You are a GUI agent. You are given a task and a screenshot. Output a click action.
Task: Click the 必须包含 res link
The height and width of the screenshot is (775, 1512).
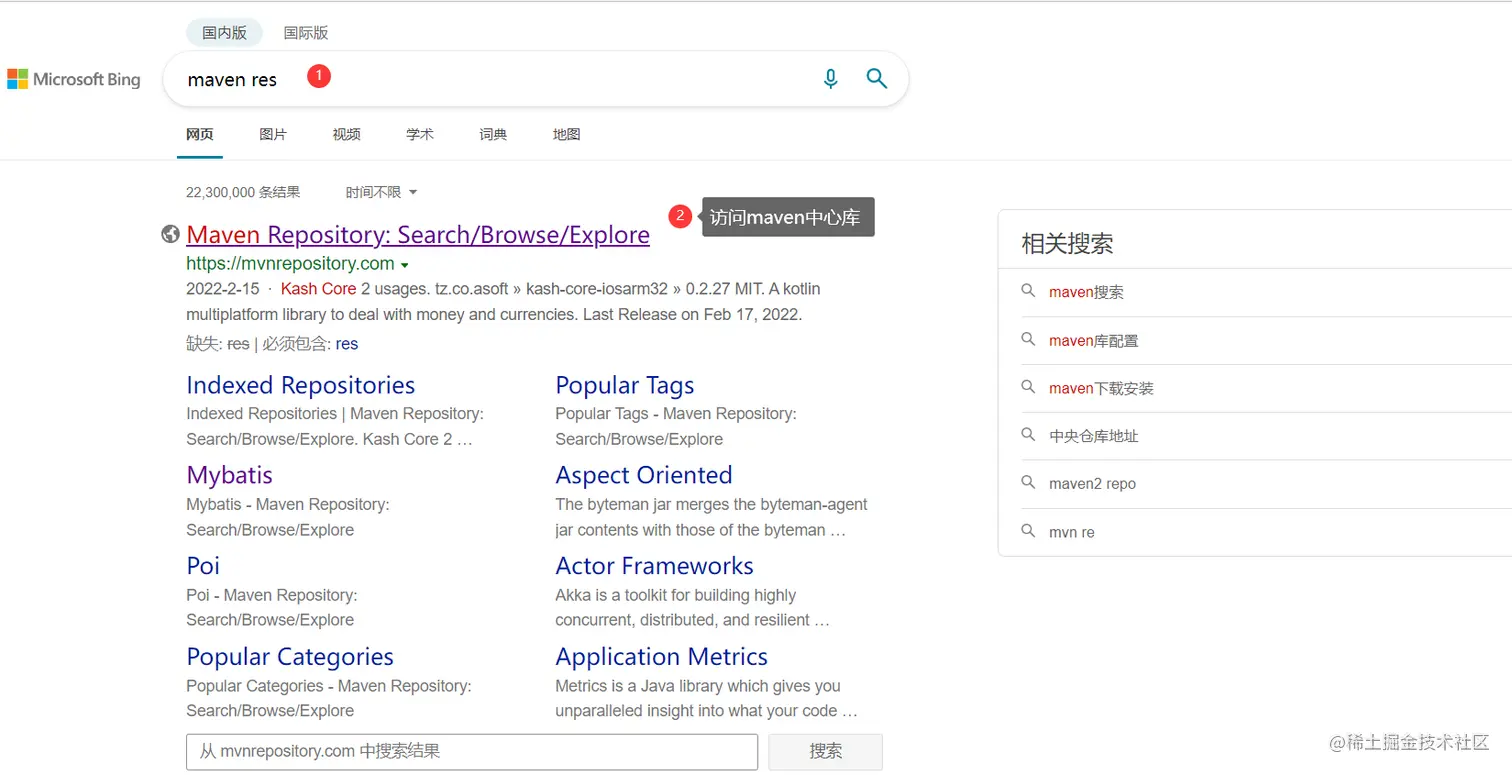pos(347,344)
